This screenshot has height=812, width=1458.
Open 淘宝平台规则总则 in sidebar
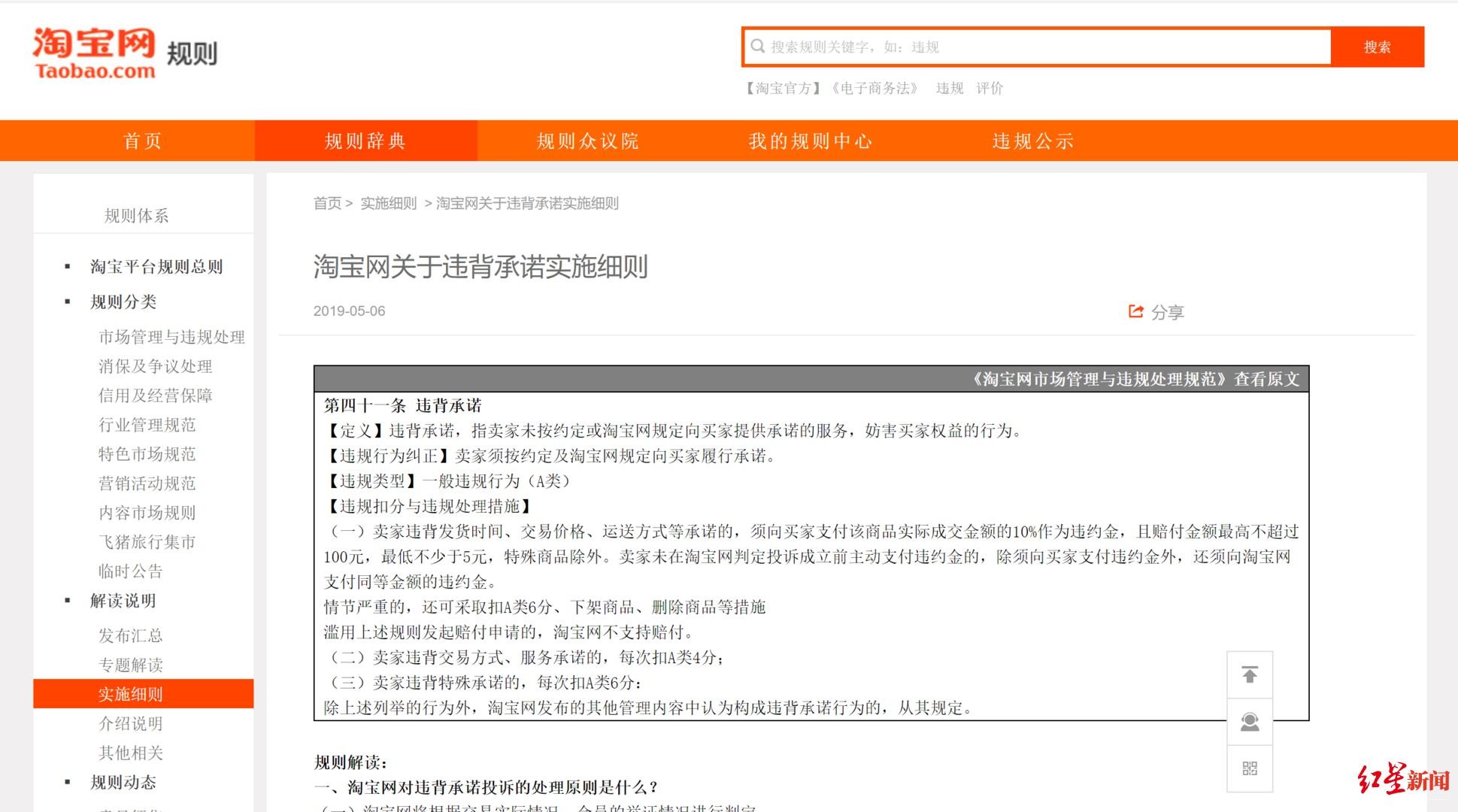coord(156,267)
